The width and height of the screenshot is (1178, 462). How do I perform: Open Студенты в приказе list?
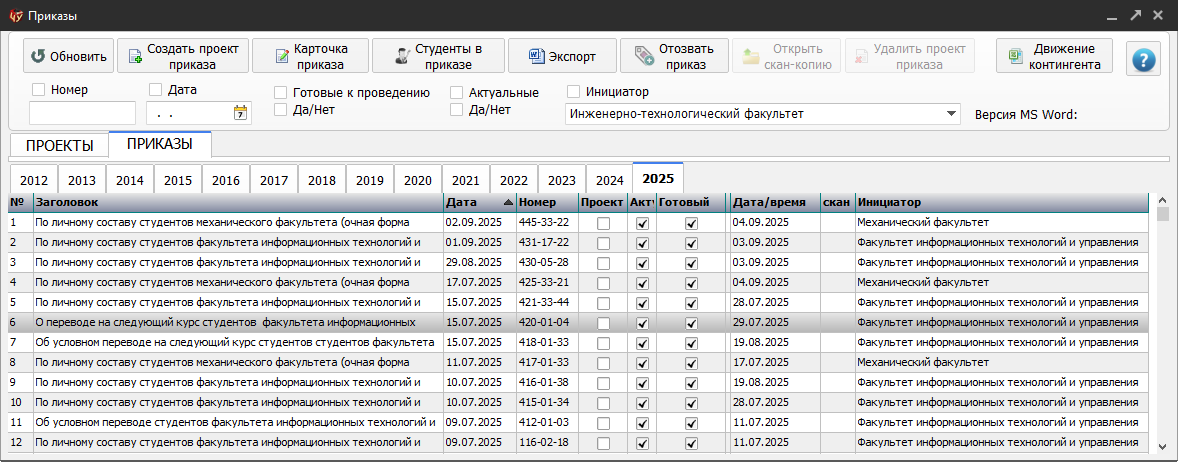pyautogui.click(x=438, y=57)
